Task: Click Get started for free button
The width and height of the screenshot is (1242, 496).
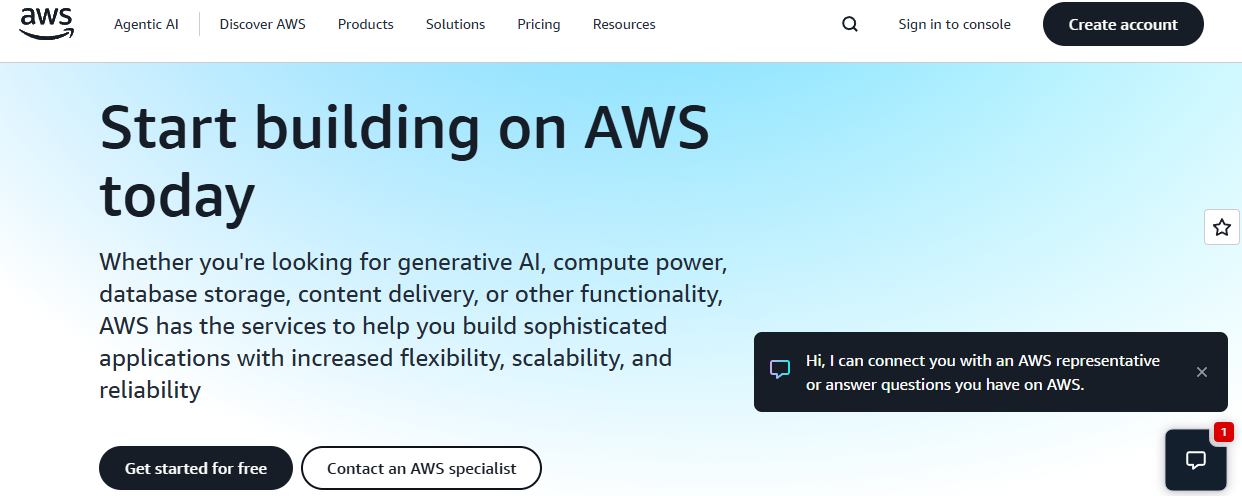Action: coord(196,468)
